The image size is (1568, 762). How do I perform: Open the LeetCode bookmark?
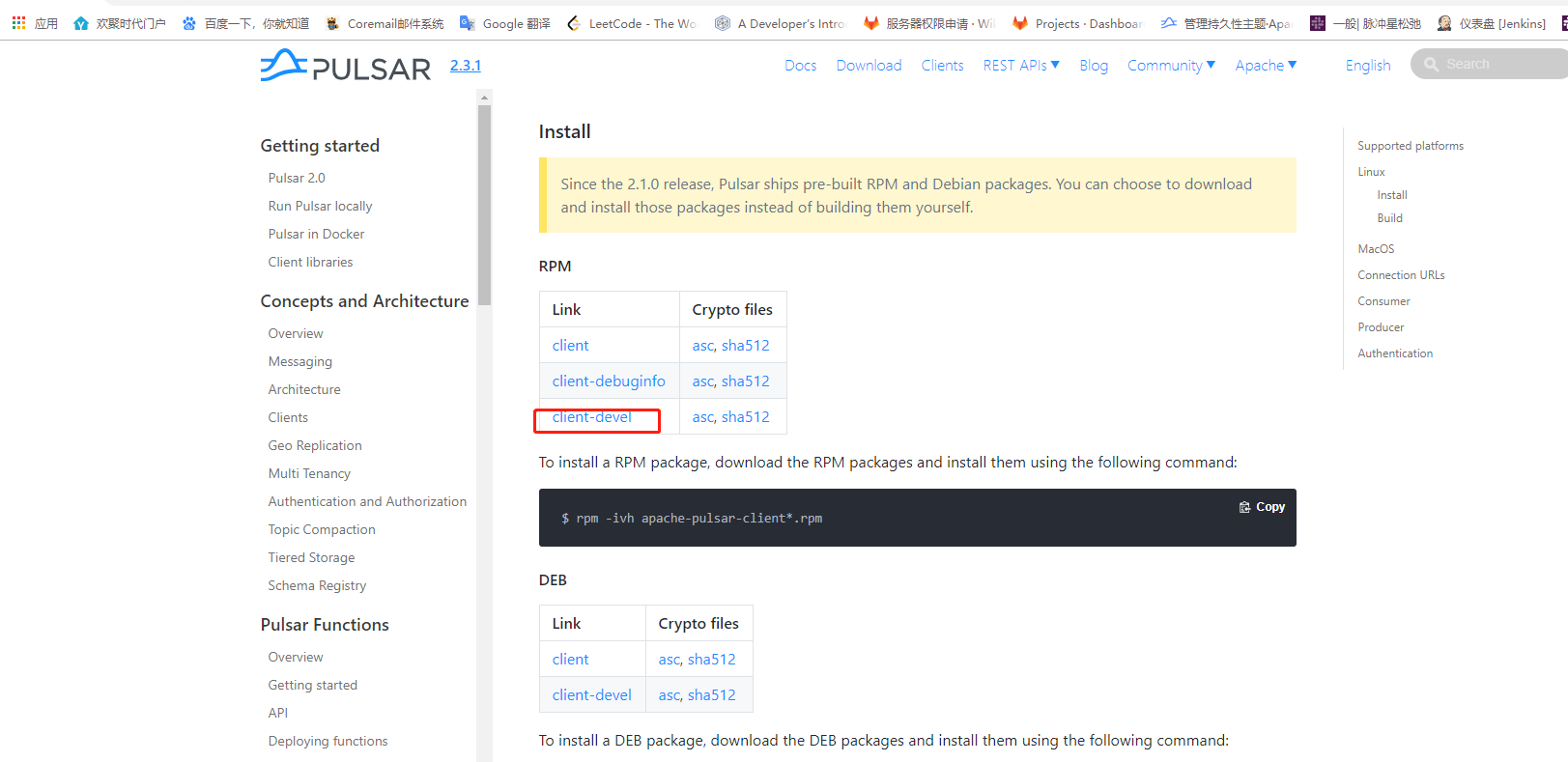click(632, 23)
